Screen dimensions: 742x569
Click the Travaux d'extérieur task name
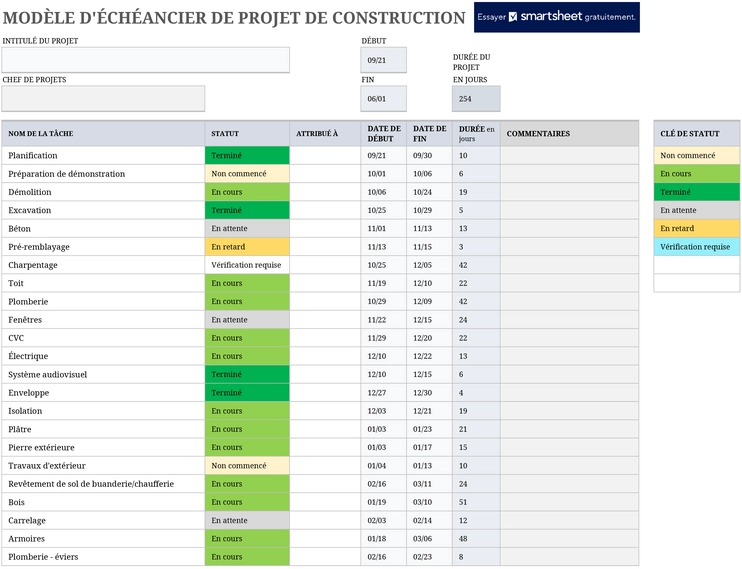[x=47, y=466]
